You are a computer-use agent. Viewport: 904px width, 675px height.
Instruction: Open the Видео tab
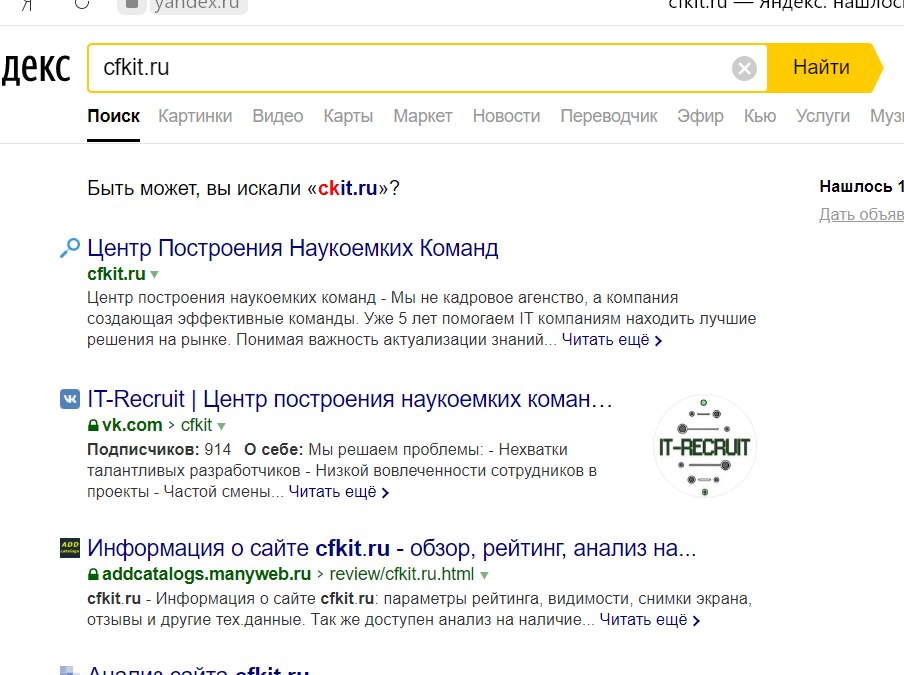(x=278, y=116)
